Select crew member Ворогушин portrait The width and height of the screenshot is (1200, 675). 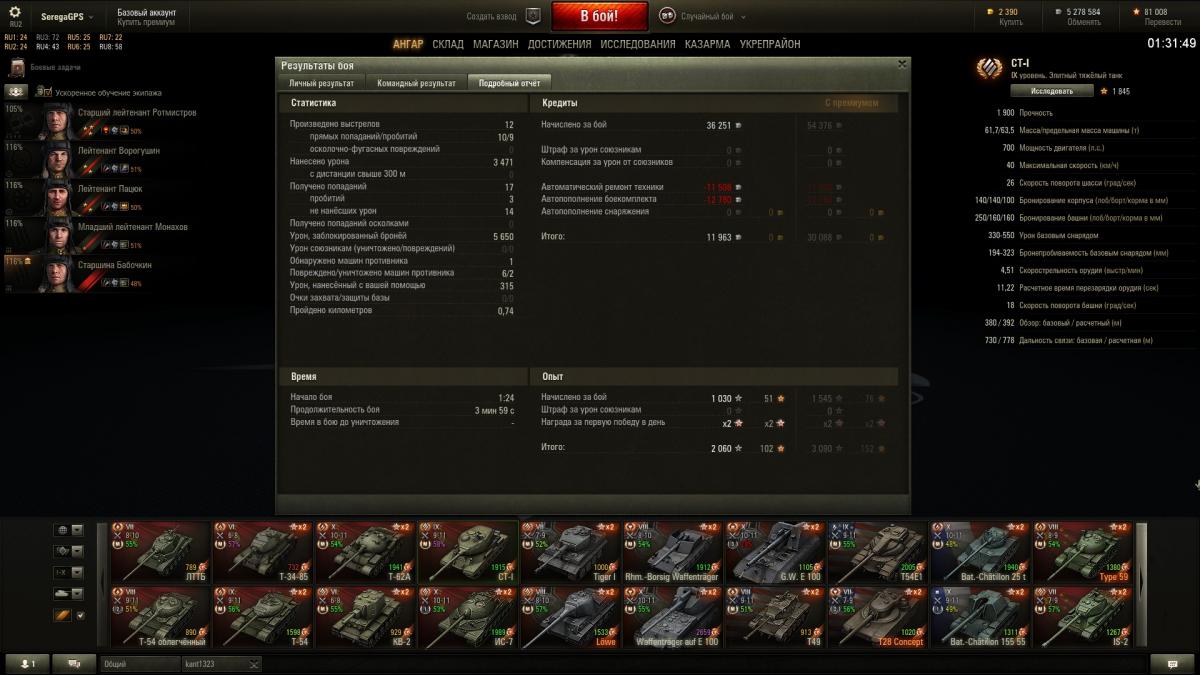[56, 158]
